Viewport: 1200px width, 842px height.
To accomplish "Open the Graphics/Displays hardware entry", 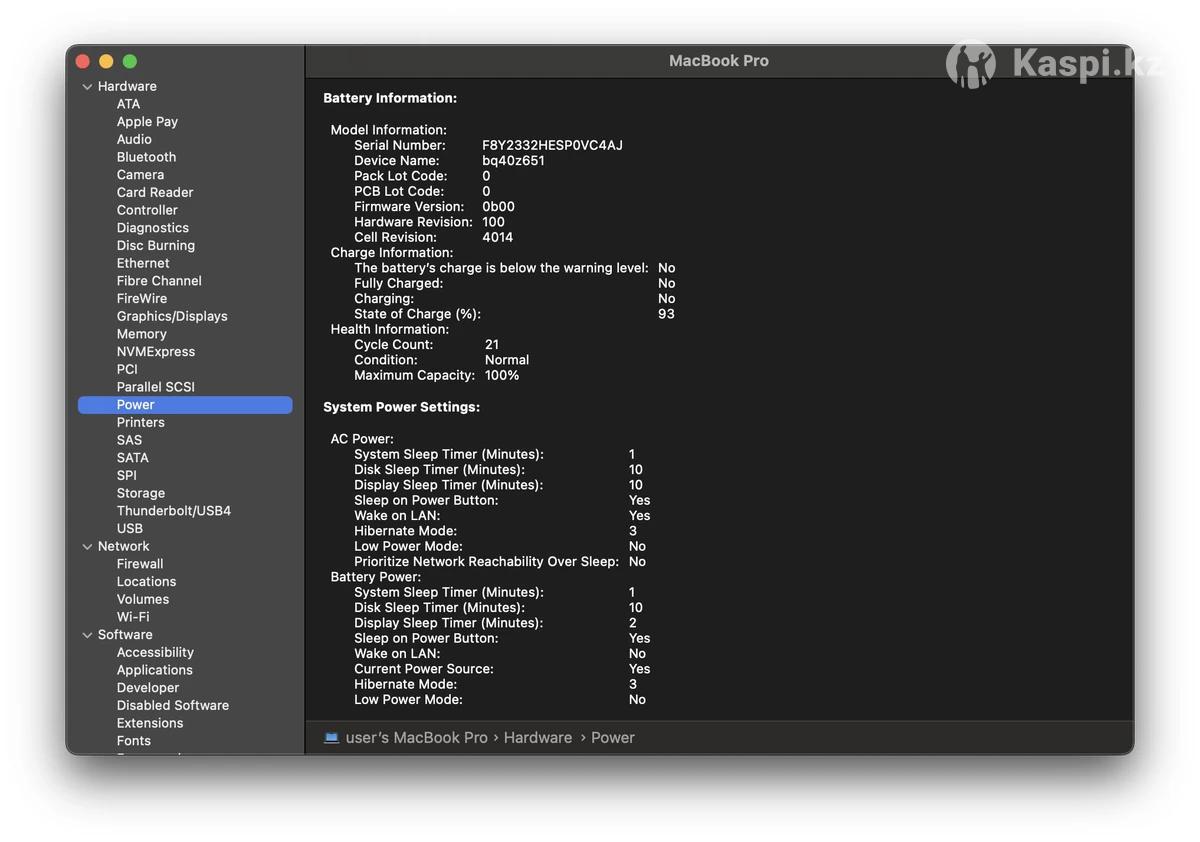I will (x=172, y=316).
